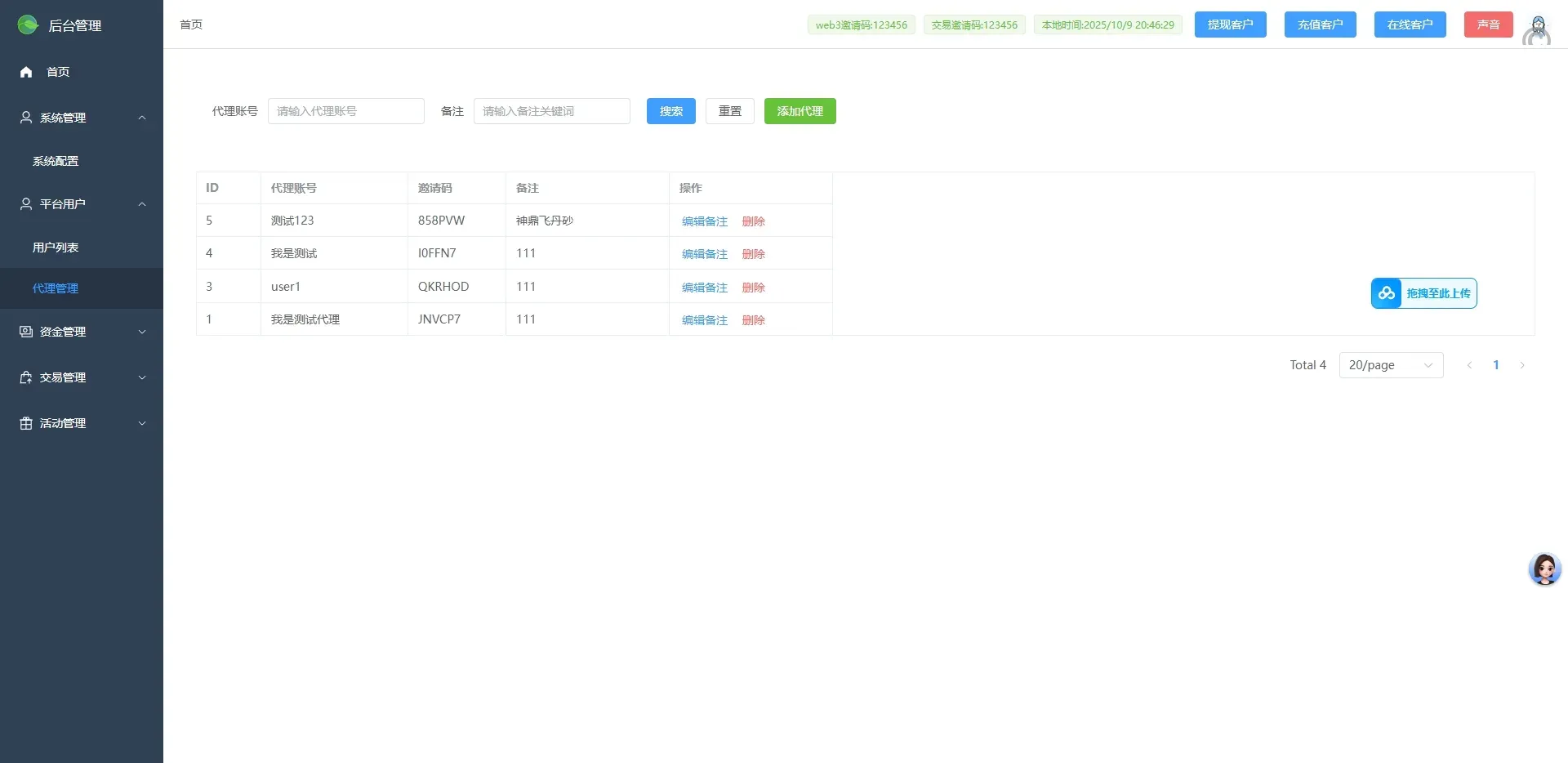This screenshot has width=1568, height=763.
Task: Click the 资金管理 wallet icon in sidebar
Action: tap(26, 332)
